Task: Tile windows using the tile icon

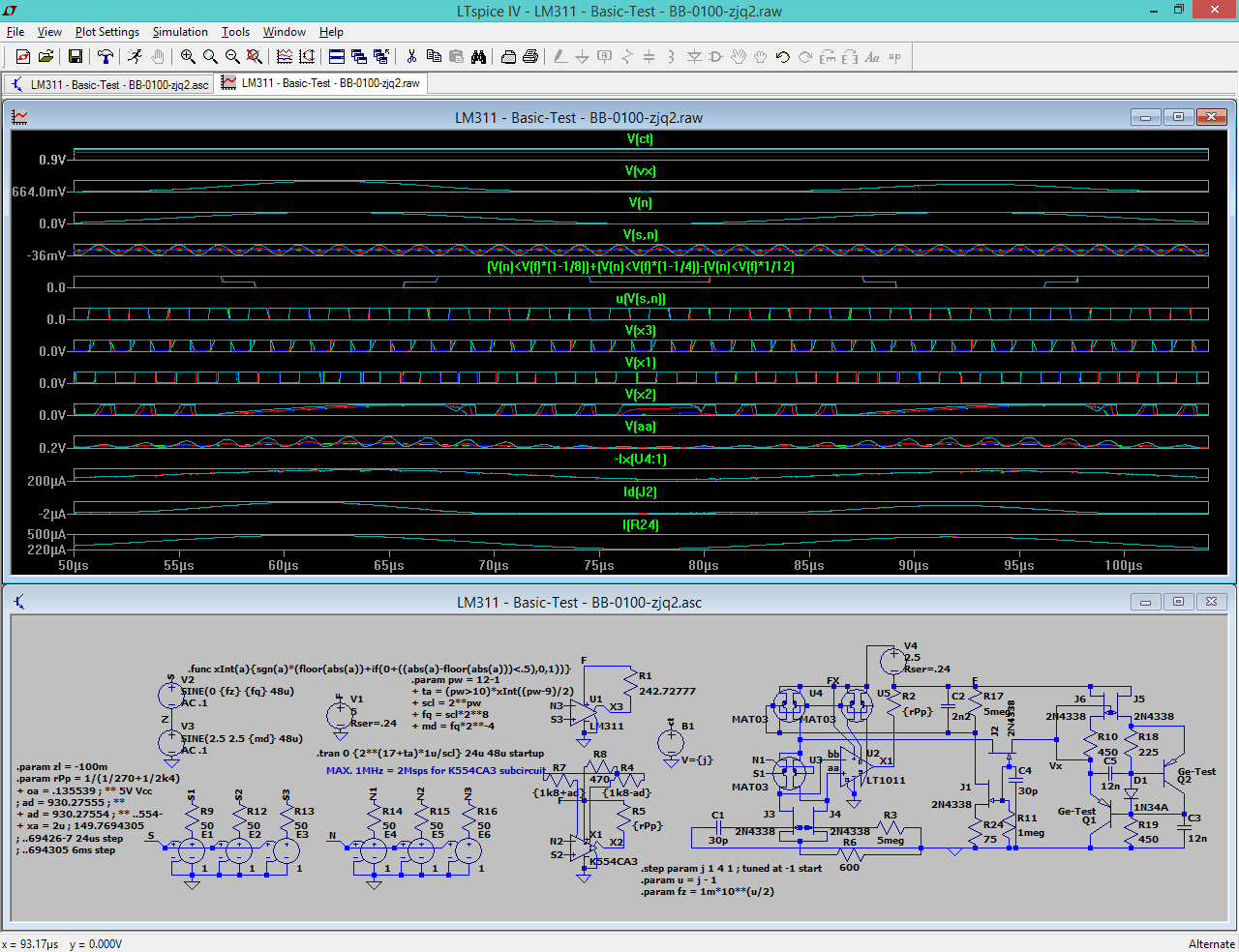Action: (x=337, y=57)
